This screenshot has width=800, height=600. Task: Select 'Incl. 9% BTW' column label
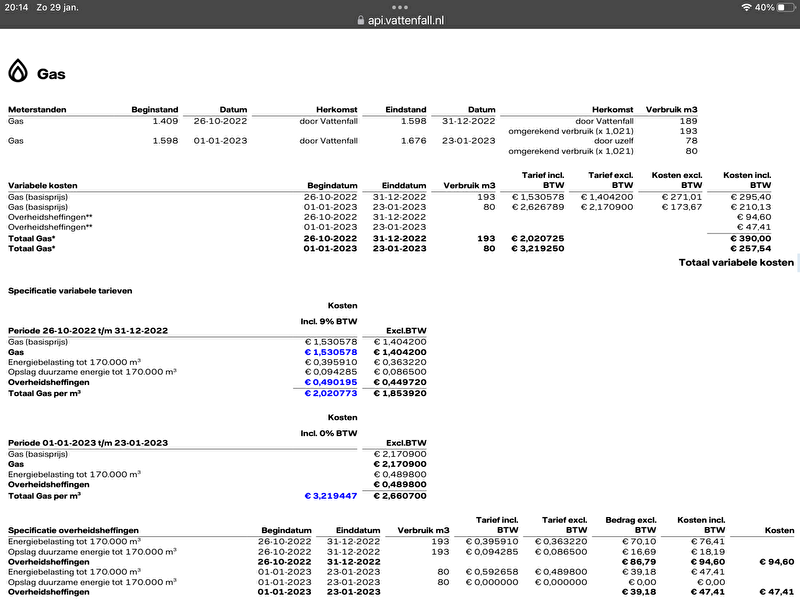click(x=329, y=321)
